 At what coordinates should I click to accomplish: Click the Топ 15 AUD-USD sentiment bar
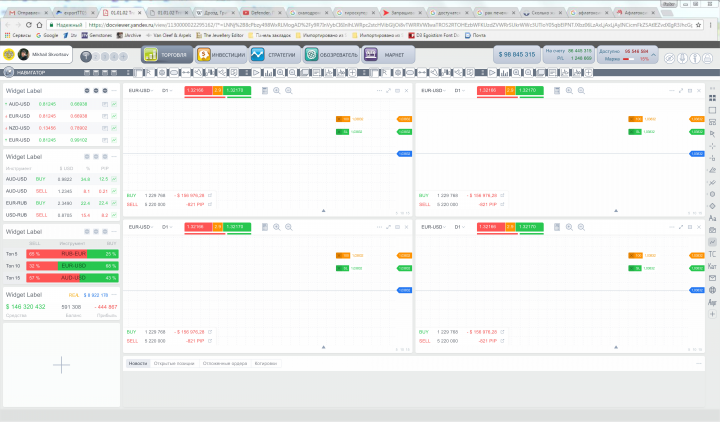coord(73,278)
